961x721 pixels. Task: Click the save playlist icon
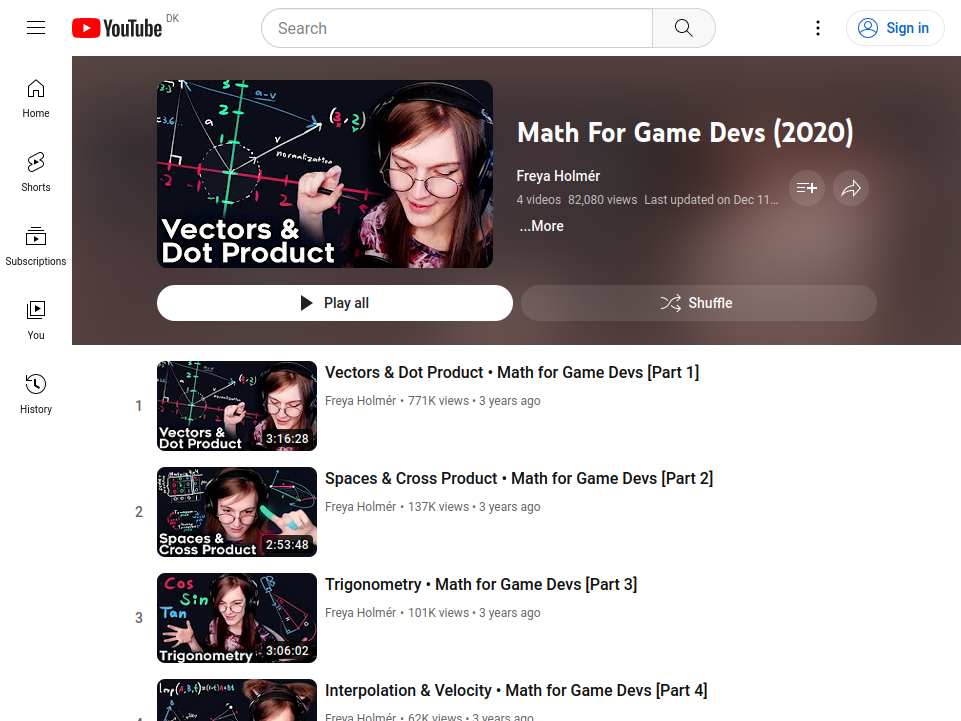pyautogui.click(x=807, y=188)
